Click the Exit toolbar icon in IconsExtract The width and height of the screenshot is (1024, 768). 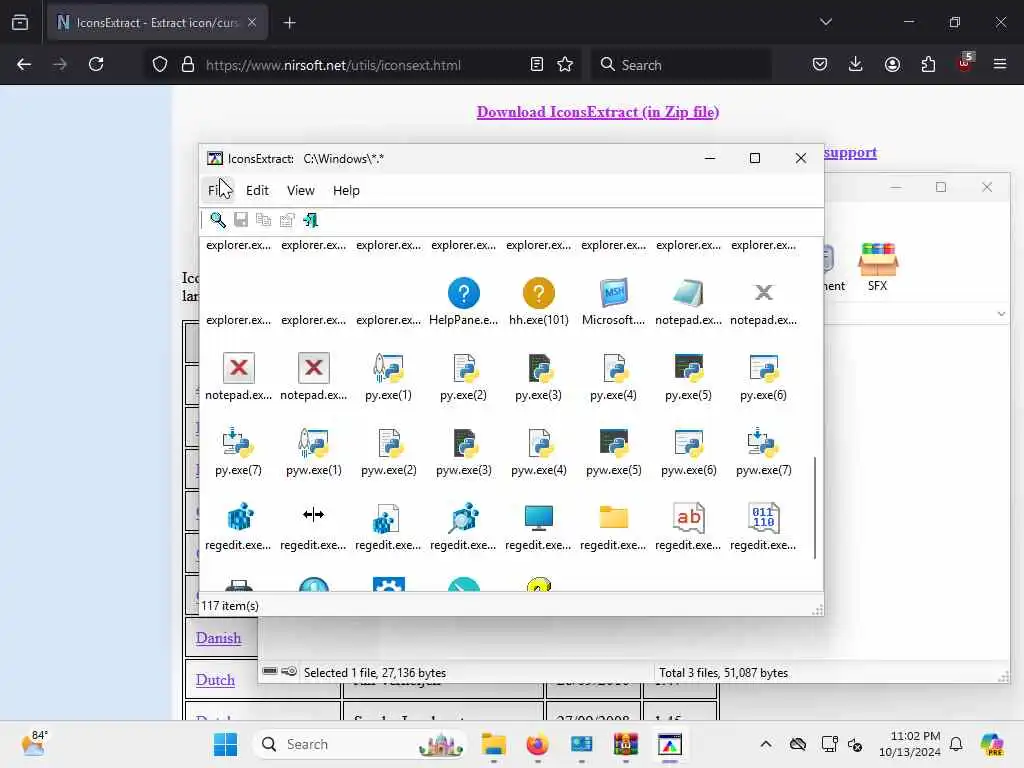(x=311, y=220)
